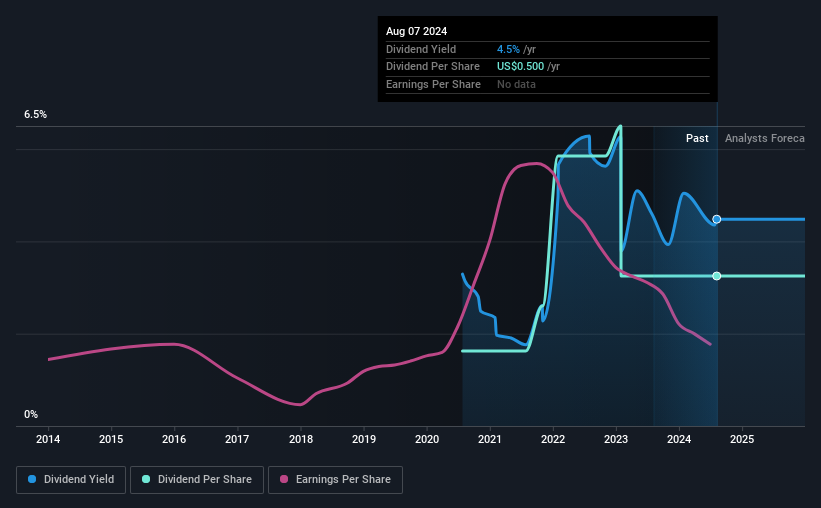Click the Aug 07 2024 tooltip date
This screenshot has height=508, width=821.
(417, 31)
